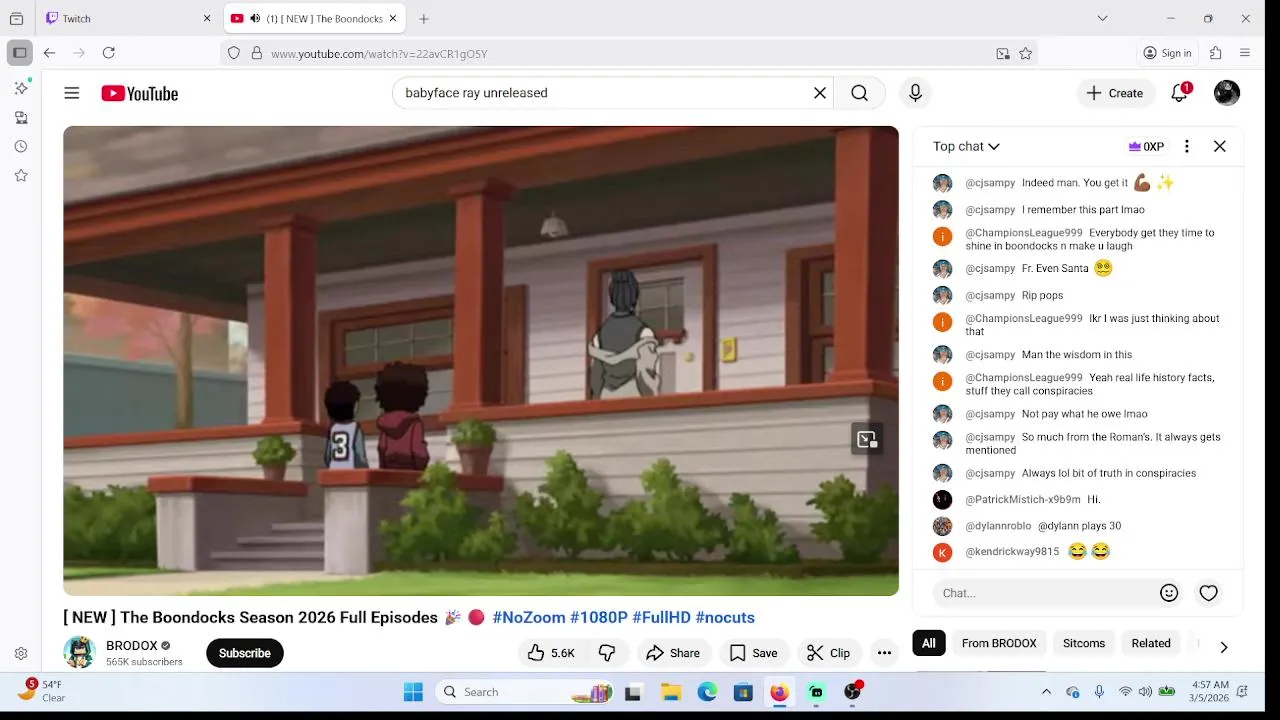Screen dimensions: 1280x720
Task: Open YouTube notifications bell
Action: coord(1180,93)
